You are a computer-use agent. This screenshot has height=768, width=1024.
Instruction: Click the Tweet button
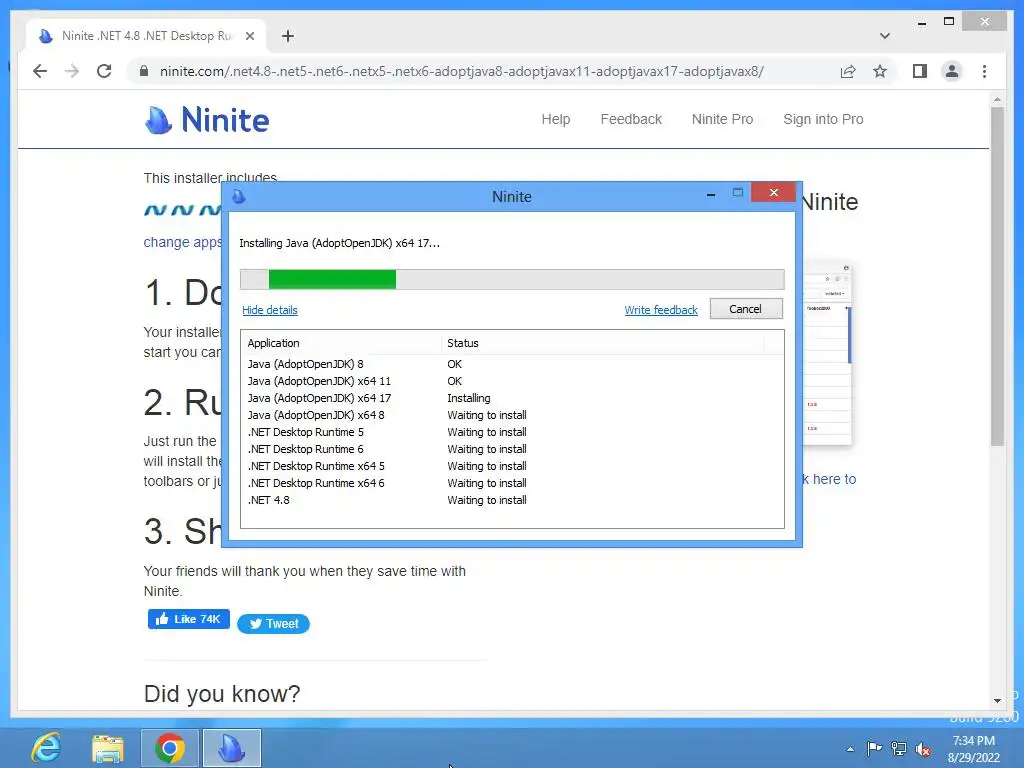tap(273, 624)
